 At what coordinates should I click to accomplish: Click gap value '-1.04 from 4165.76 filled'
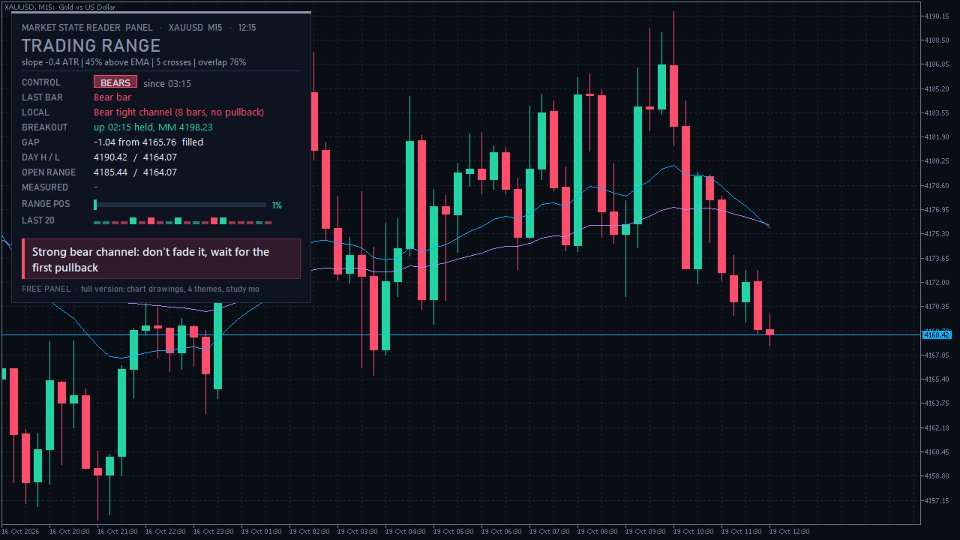(x=148, y=142)
